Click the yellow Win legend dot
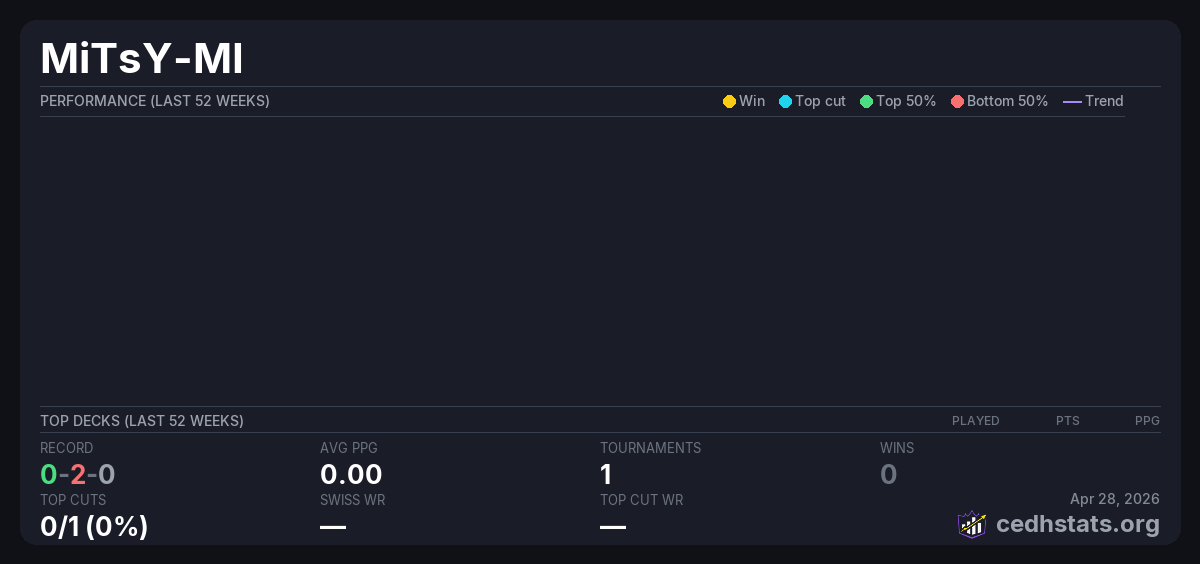 (729, 101)
